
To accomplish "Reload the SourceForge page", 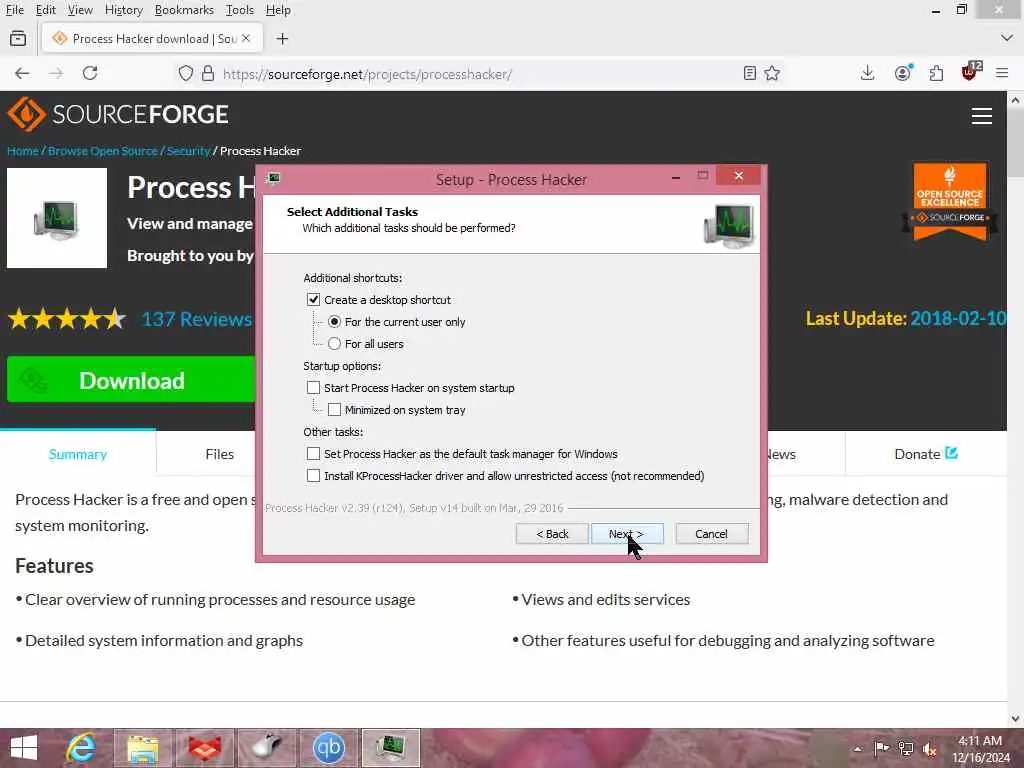I will click(x=90, y=73).
